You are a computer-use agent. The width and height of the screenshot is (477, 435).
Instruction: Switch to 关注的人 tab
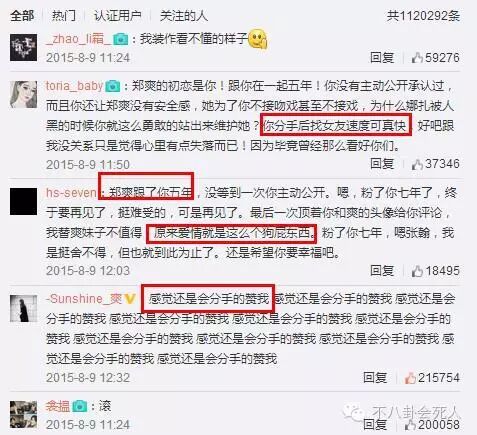pyautogui.click(x=184, y=16)
